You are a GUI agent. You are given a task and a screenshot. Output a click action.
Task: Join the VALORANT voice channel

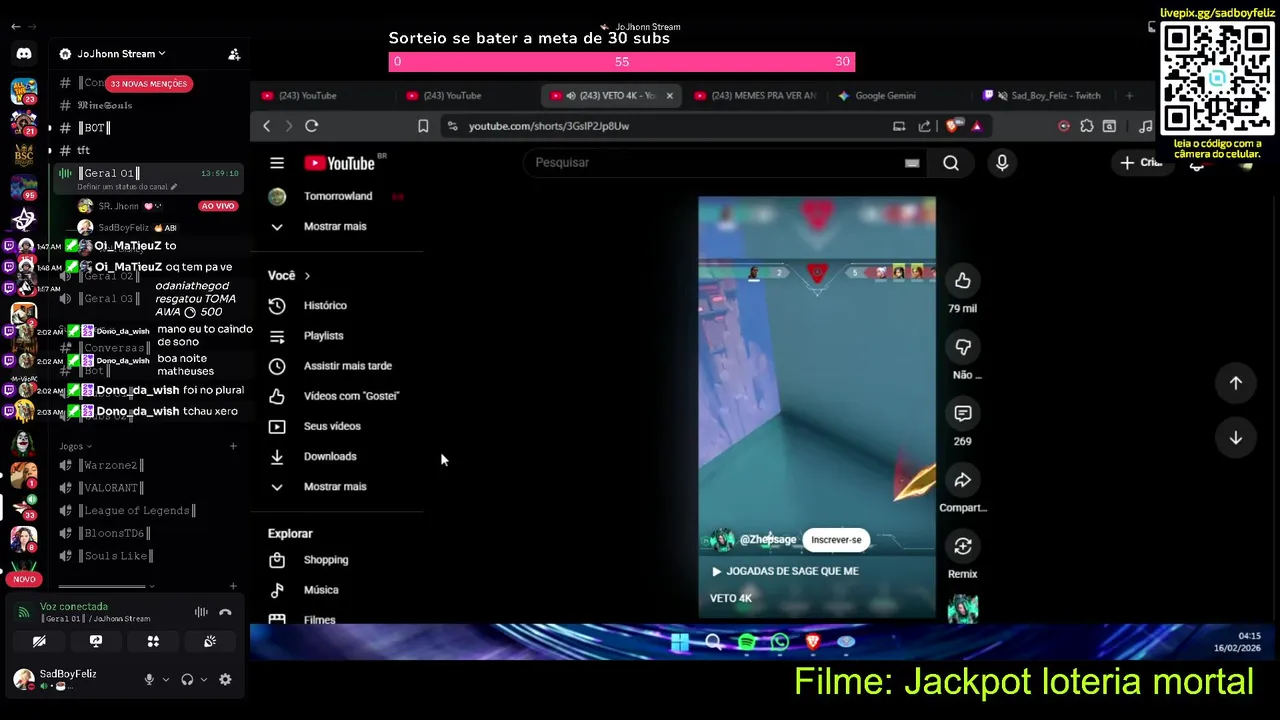(112, 488)
